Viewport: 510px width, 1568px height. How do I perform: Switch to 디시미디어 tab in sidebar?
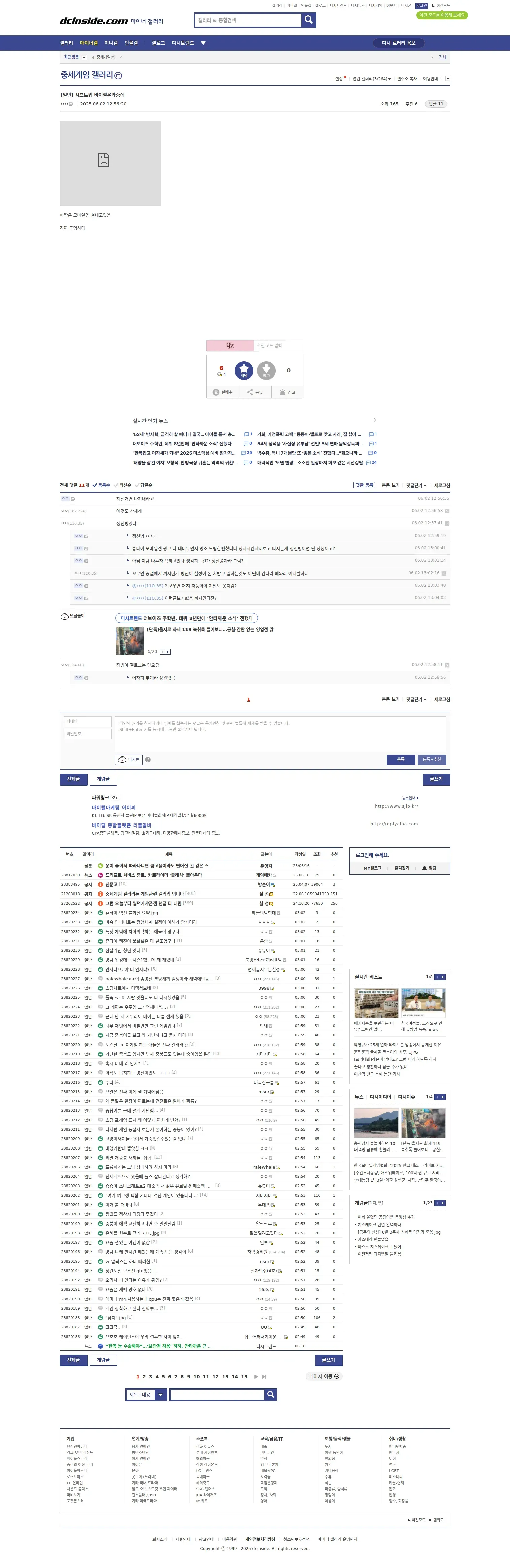381,1097
